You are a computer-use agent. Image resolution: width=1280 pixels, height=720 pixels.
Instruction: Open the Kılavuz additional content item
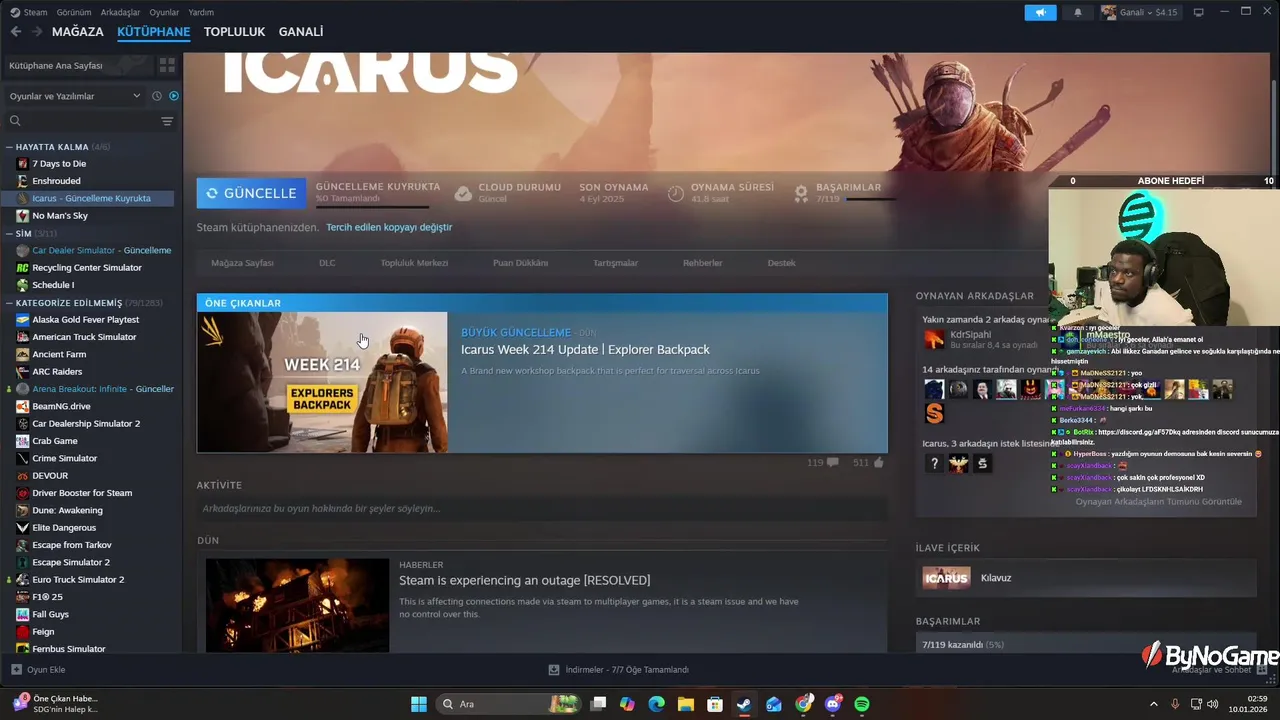pyautogui.click(x=1086, y=578)
